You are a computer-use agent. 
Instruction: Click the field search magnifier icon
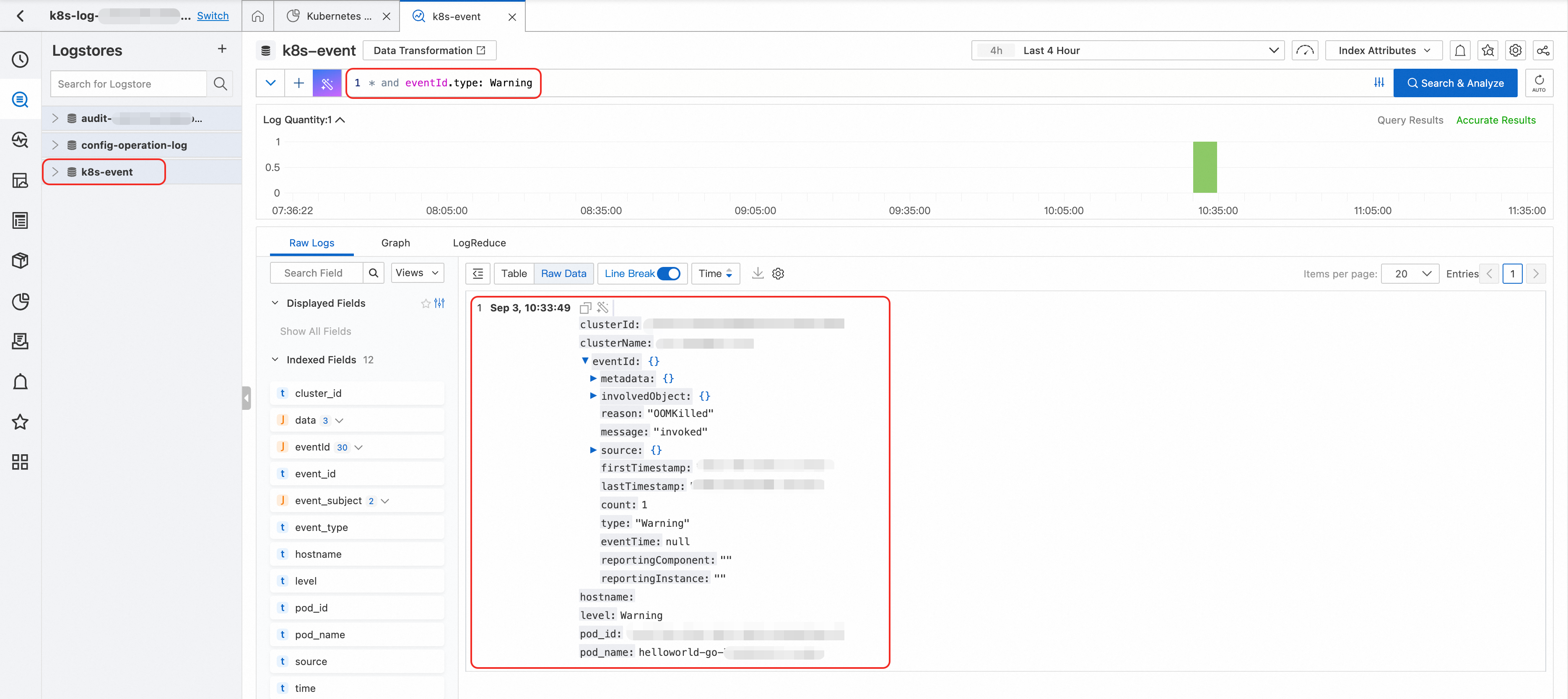(374, 273)
